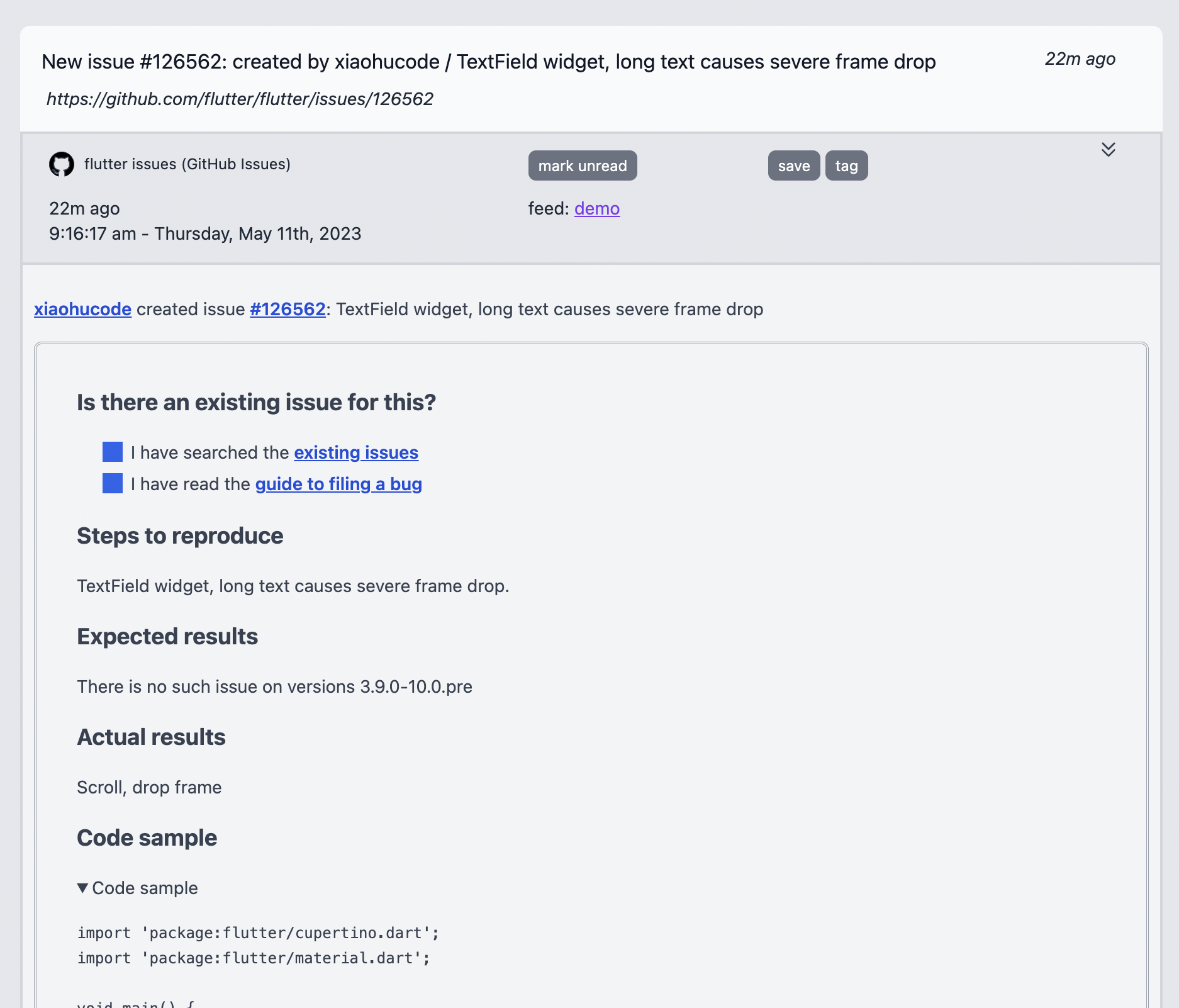Viewport: 1179px width, 1008px height.
Task: Click 'TextField widget, long text causes severe frame drop.' paragraph
Action: pyautogui.click(x=293, y=586)
